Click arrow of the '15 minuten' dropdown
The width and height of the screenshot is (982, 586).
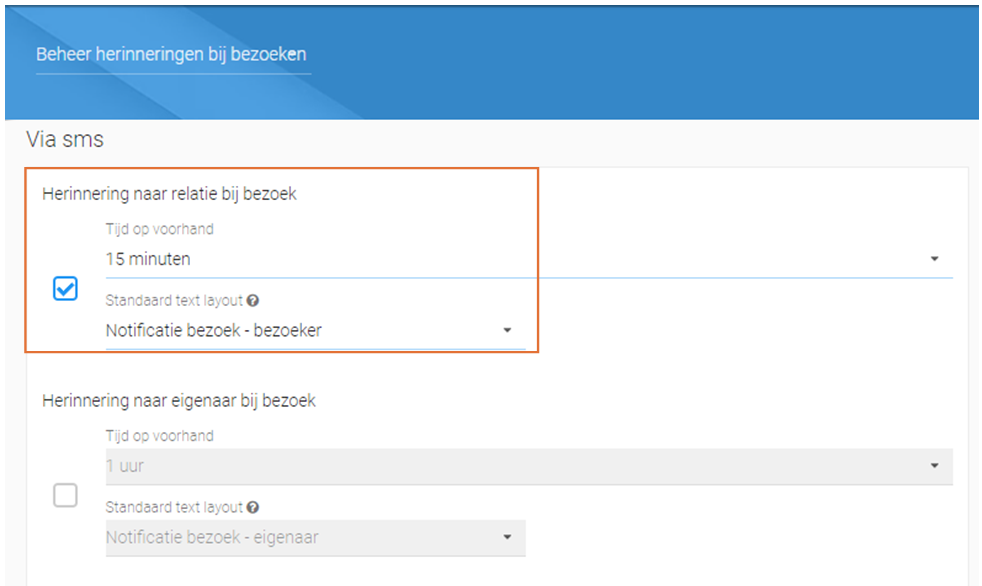tap(934, 259)
